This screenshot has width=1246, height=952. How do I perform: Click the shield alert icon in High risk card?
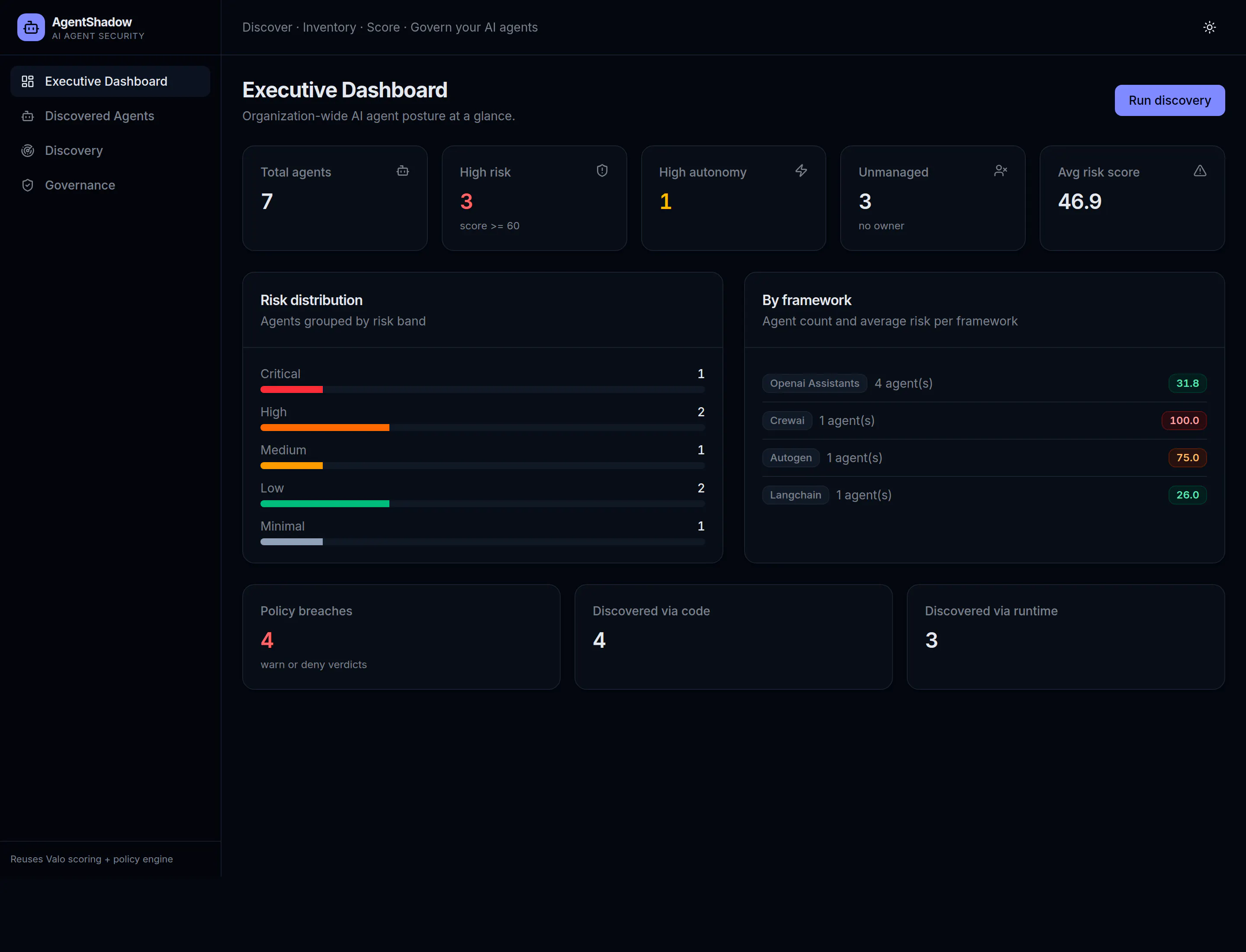click(602, 170)
